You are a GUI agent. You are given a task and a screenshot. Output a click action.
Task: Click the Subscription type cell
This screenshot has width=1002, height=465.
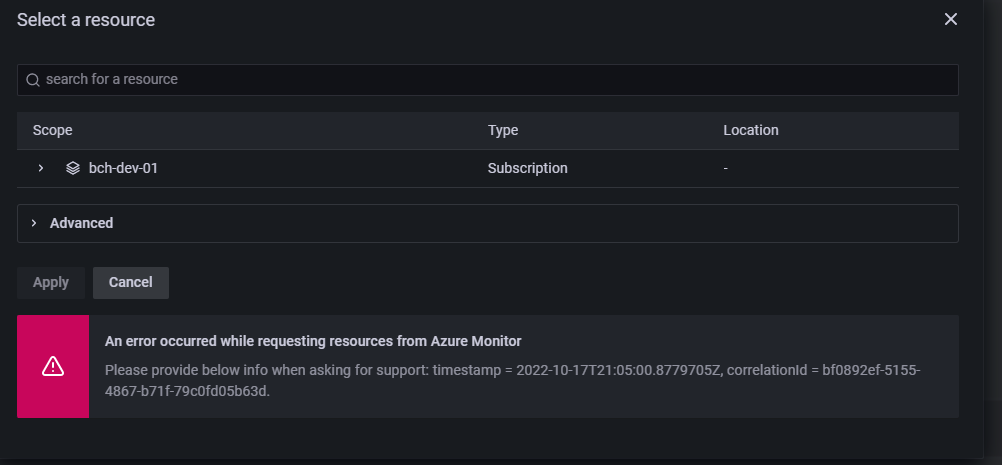[527, 168]
